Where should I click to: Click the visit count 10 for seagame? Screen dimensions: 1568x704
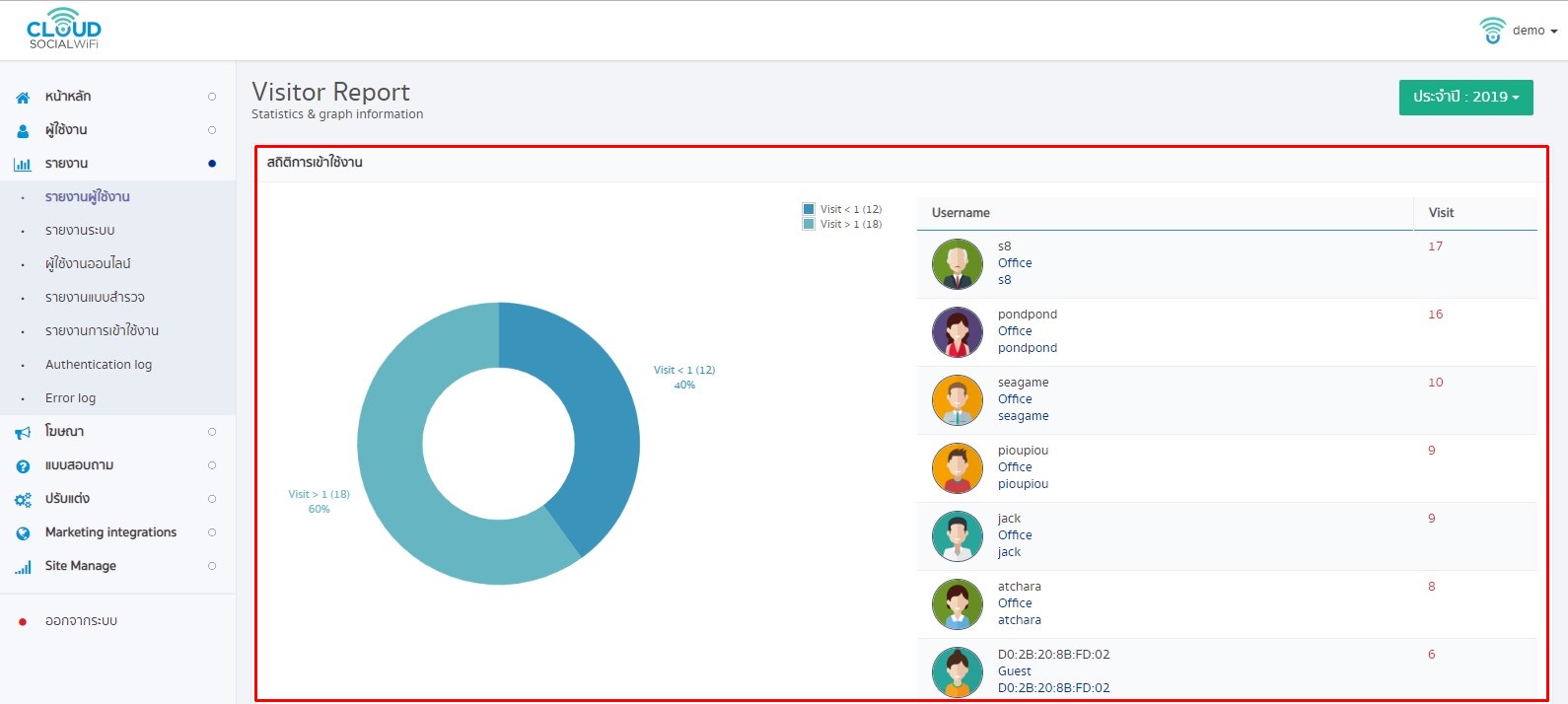(1435, 383)
